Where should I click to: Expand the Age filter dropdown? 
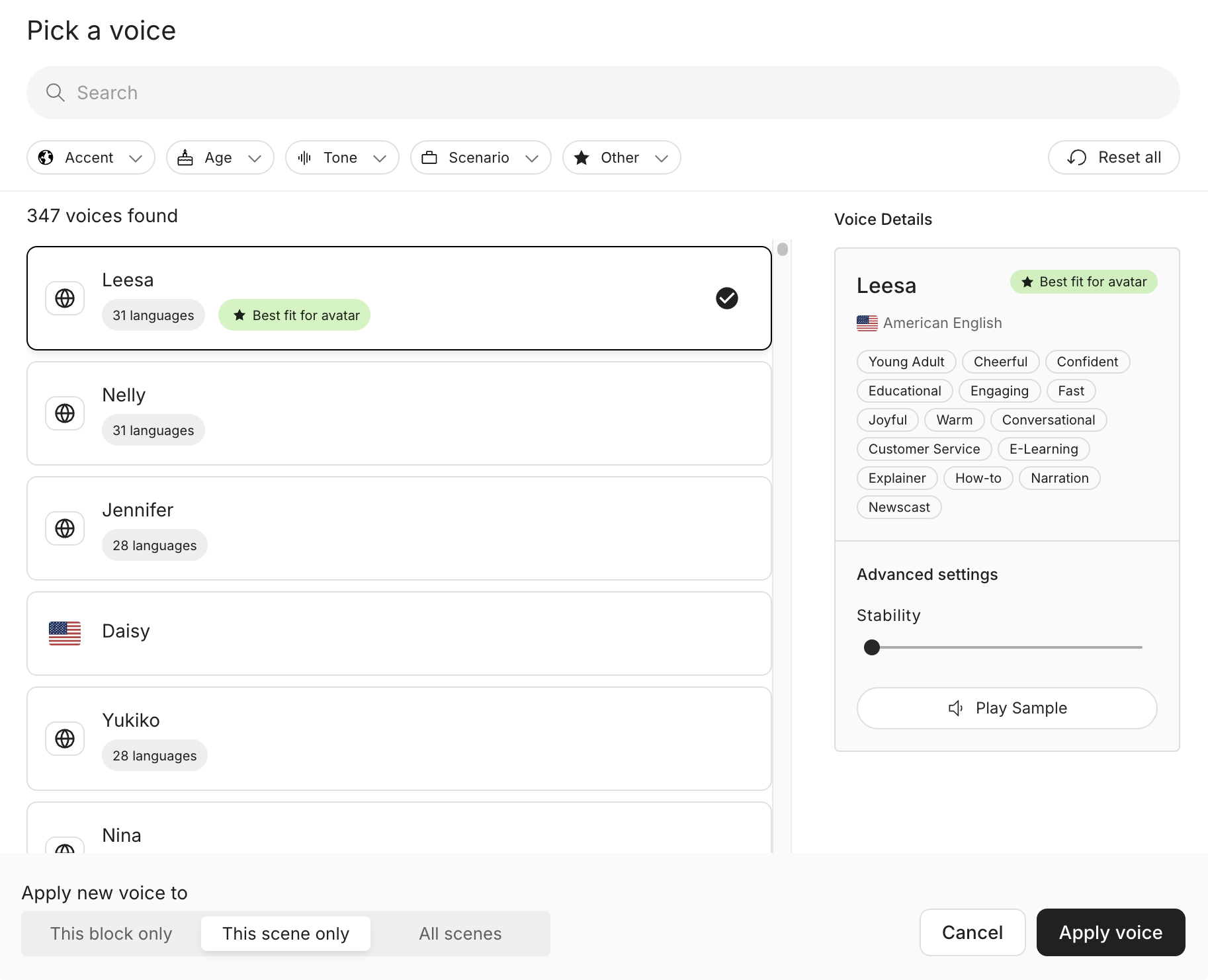click(x=220, y=157)
